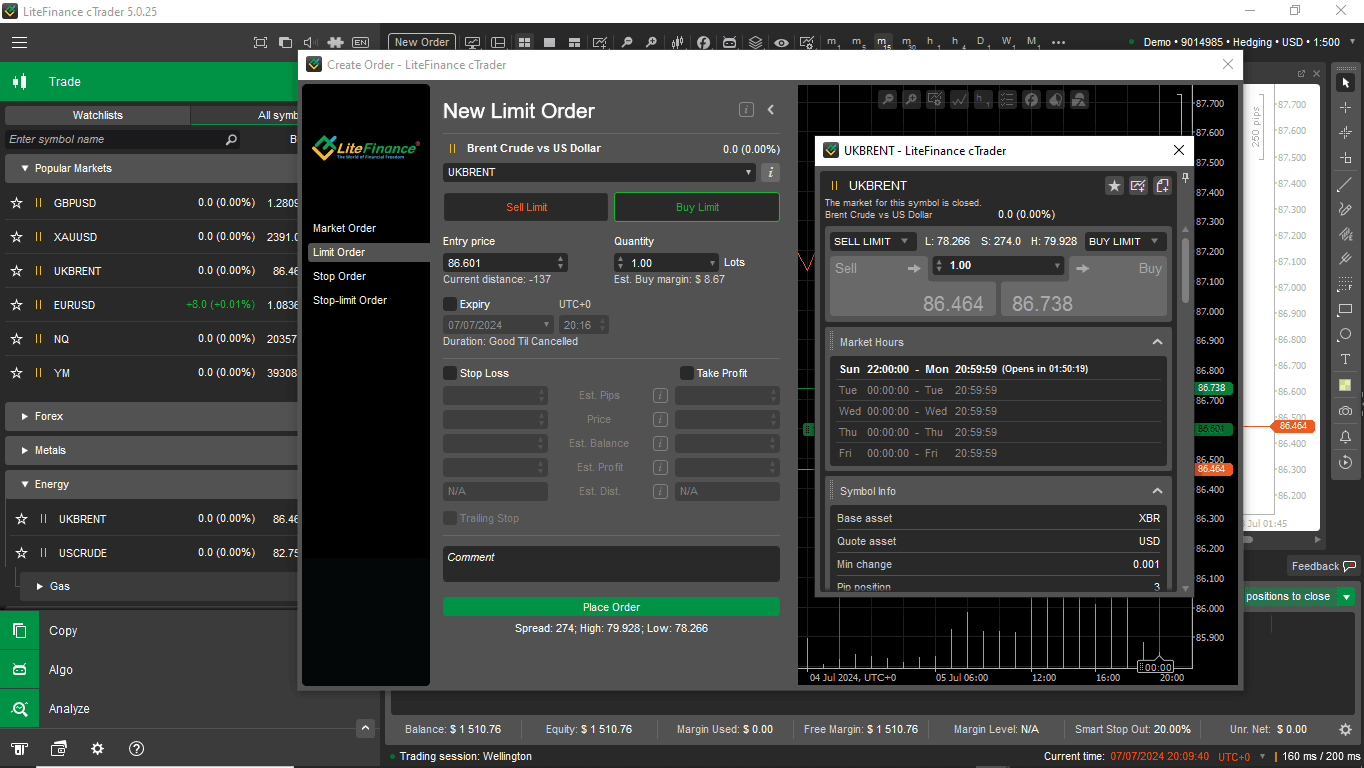Click the UKBRENT window vertical scrollbar
The height and width of the screenshot is (768, 1364).
(1186, 270)
